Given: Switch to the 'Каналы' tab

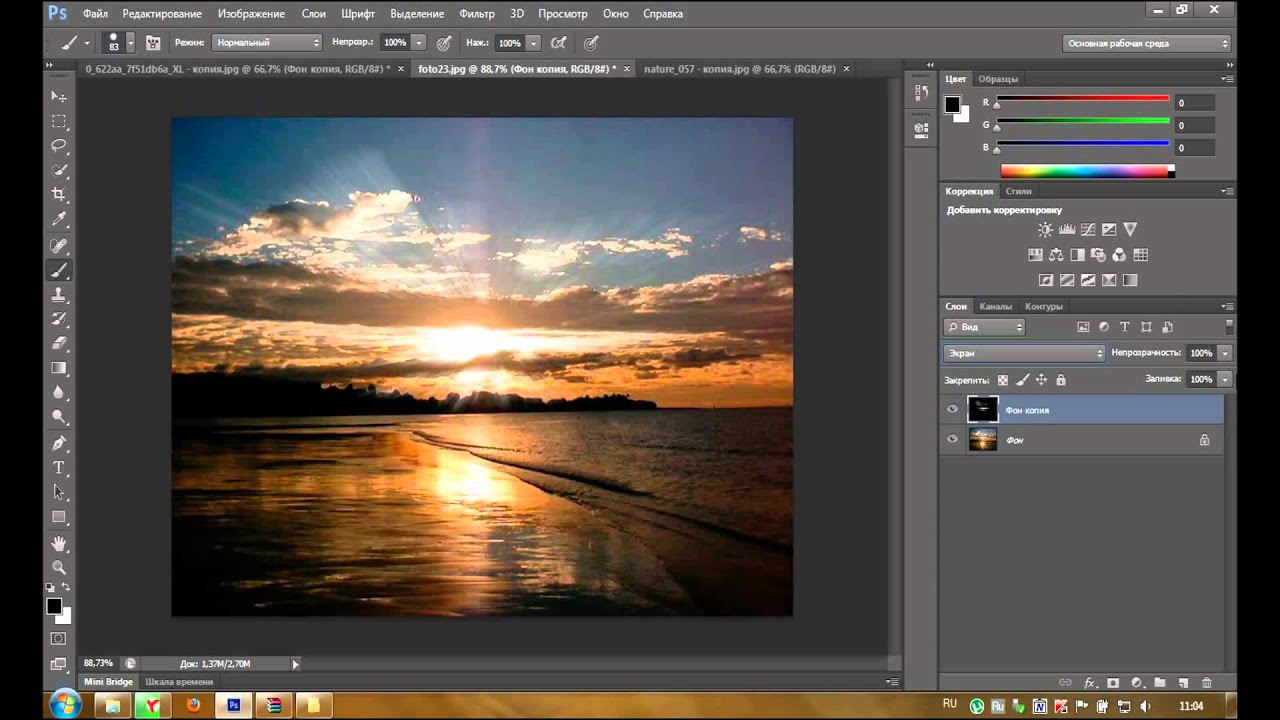Looking at the screenshot, I should pyautogui.click(x=995, y=306).
